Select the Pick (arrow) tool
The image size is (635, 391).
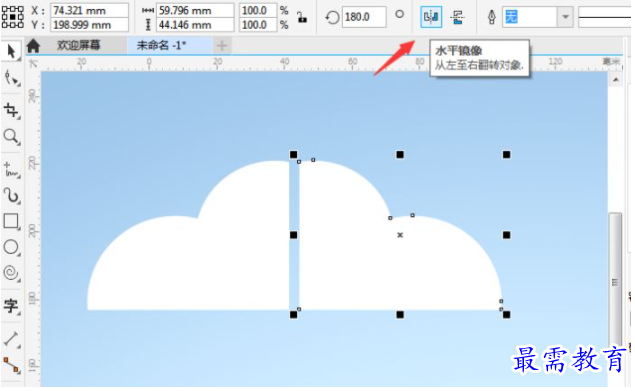11,51
